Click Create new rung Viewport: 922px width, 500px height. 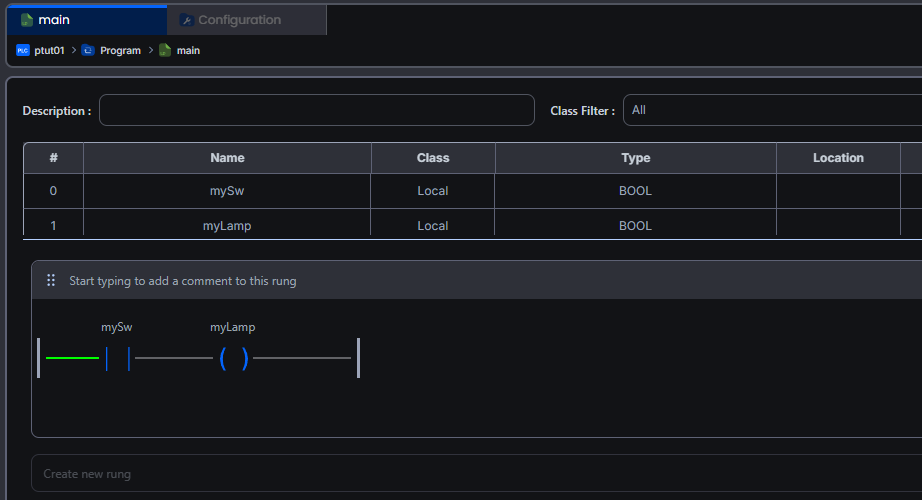(x=87, y=474)
